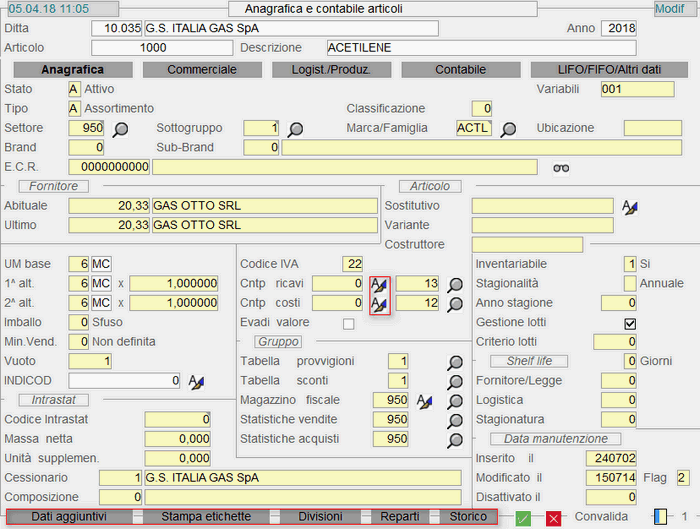
Task: Click the Cntp ricavi edit icon
Action: tap(380, 284)
